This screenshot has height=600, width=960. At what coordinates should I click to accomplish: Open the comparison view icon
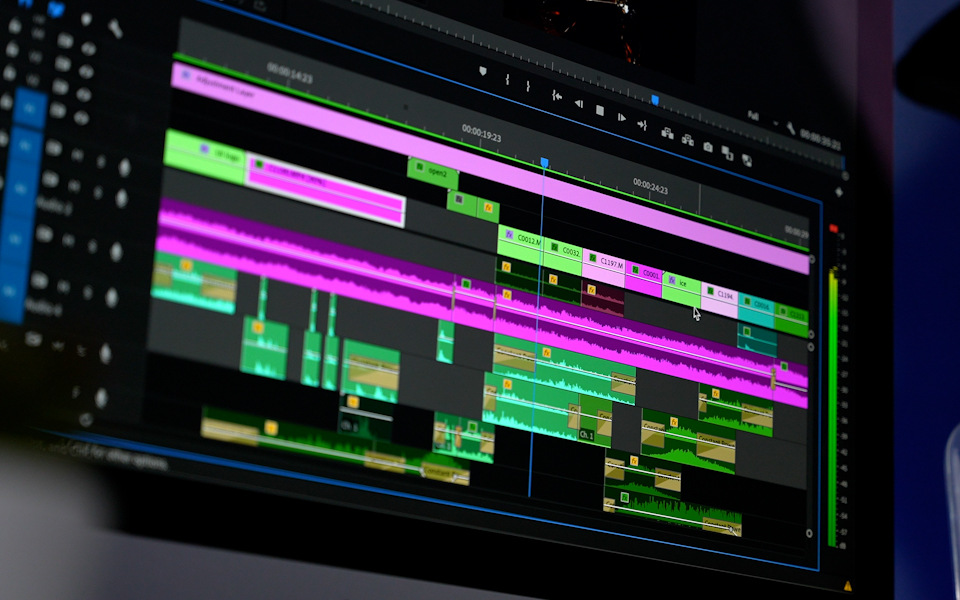(x=727, y=153)
